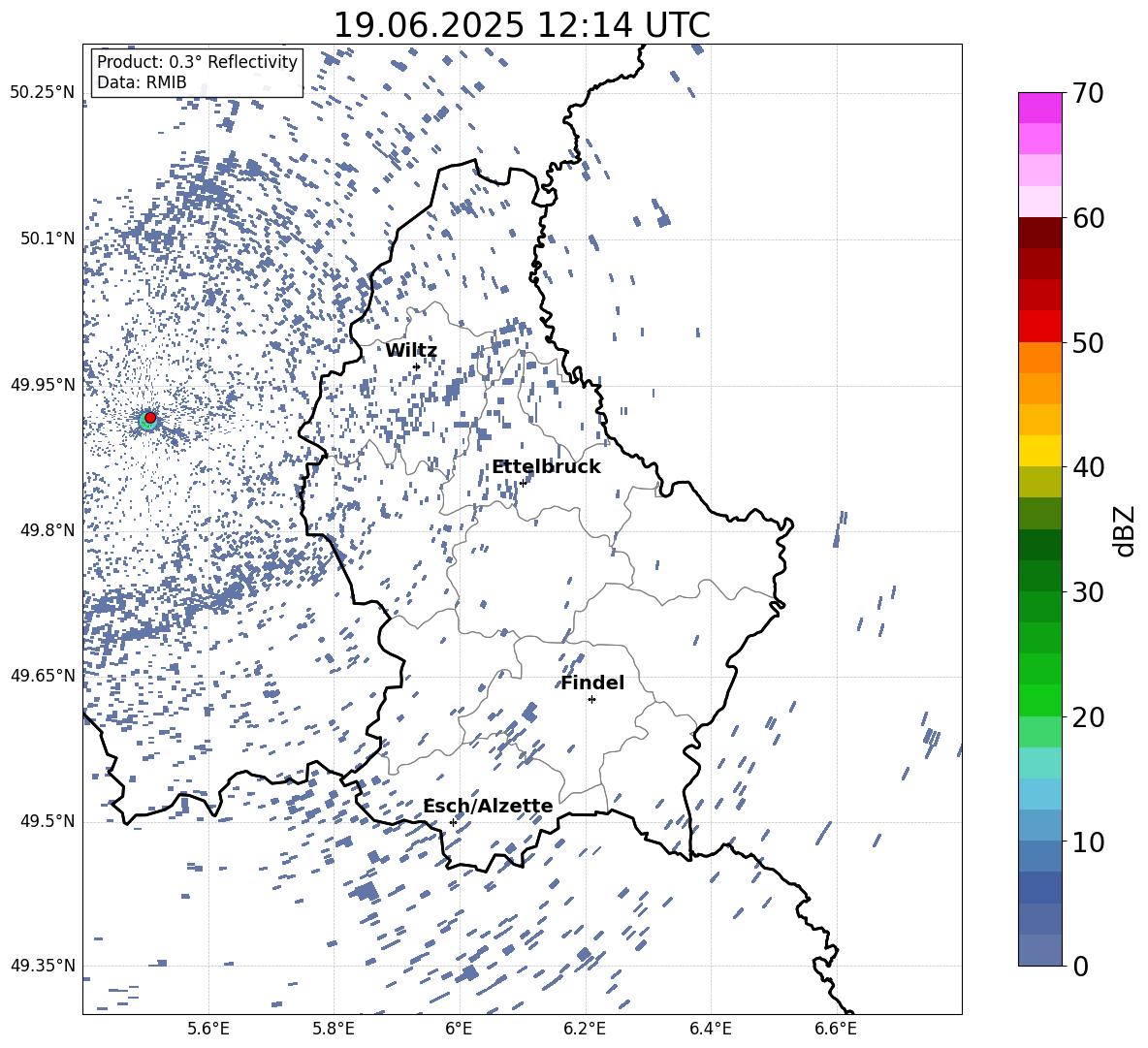Click the title '19.06.2025 12:14 UTC'
Viewport: 1148px width, 1048px height.
522,24
